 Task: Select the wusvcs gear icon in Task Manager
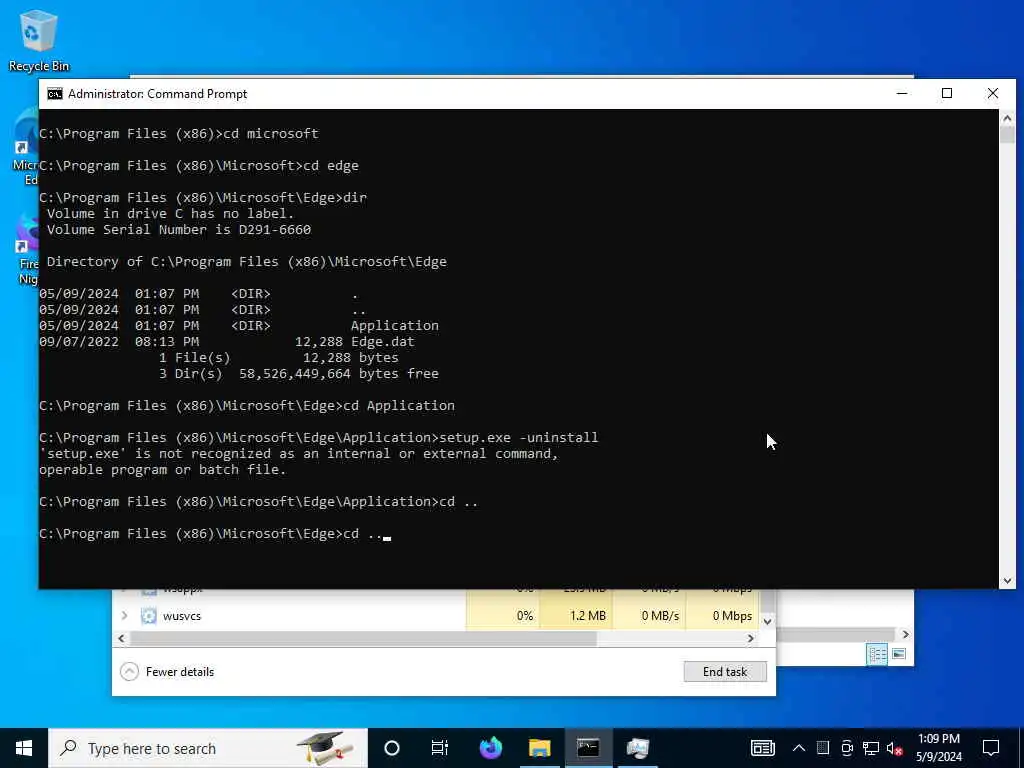coord(149,616)
